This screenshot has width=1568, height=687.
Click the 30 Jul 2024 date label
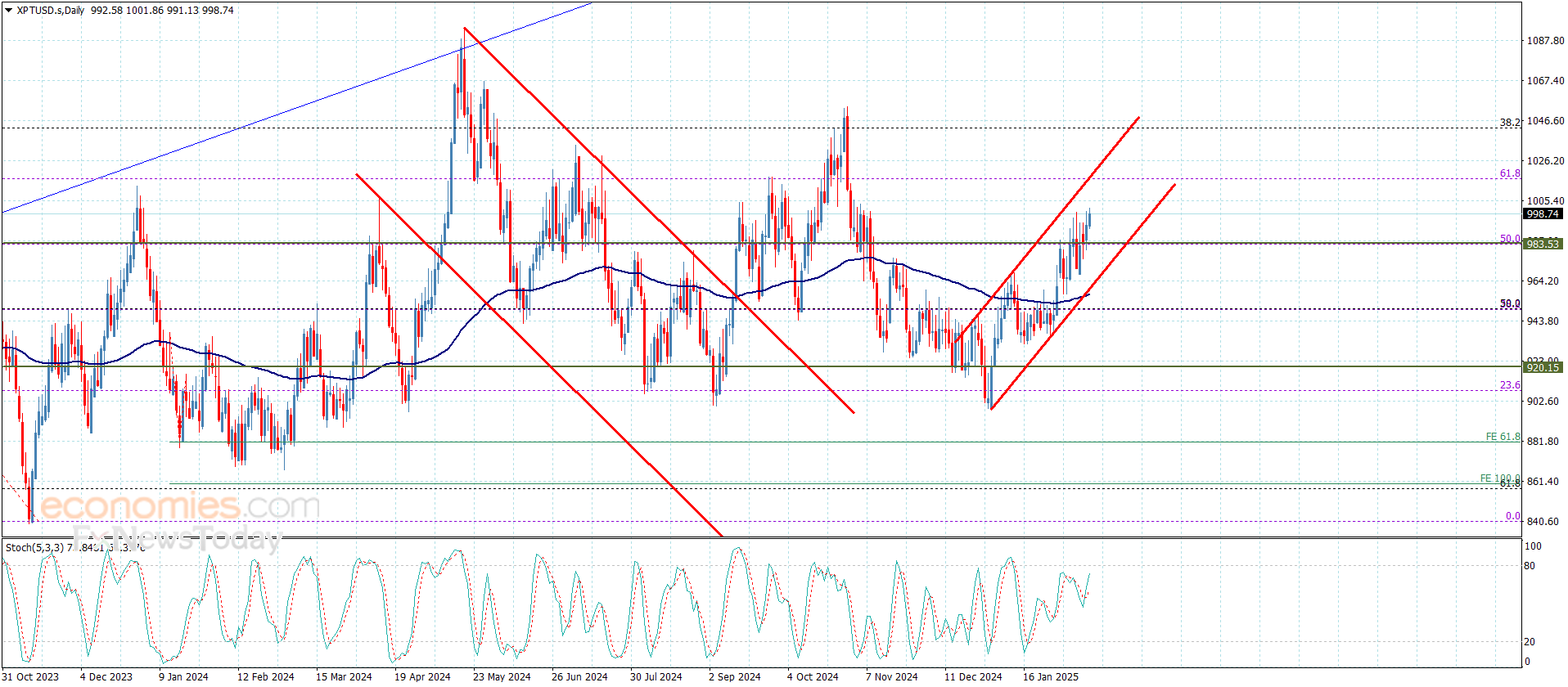coord(656,676)
